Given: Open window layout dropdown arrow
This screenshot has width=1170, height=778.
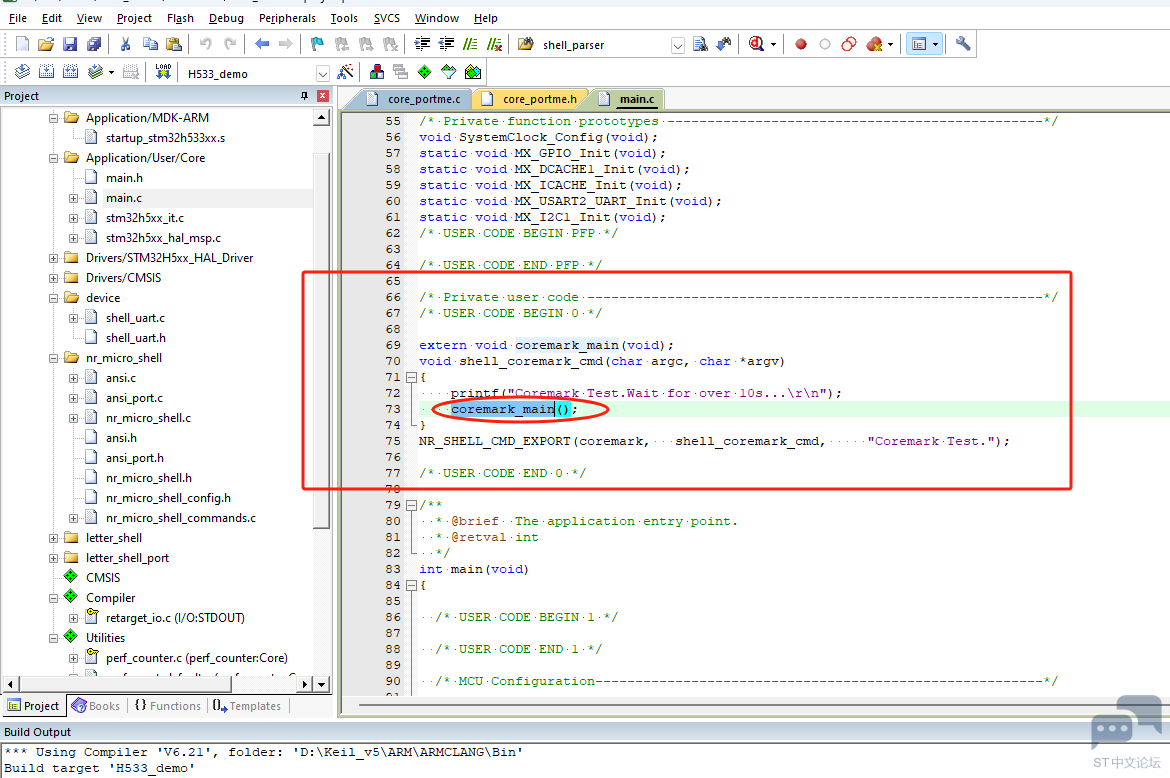Looking at the screenshot, I should (x=935, y=44).
